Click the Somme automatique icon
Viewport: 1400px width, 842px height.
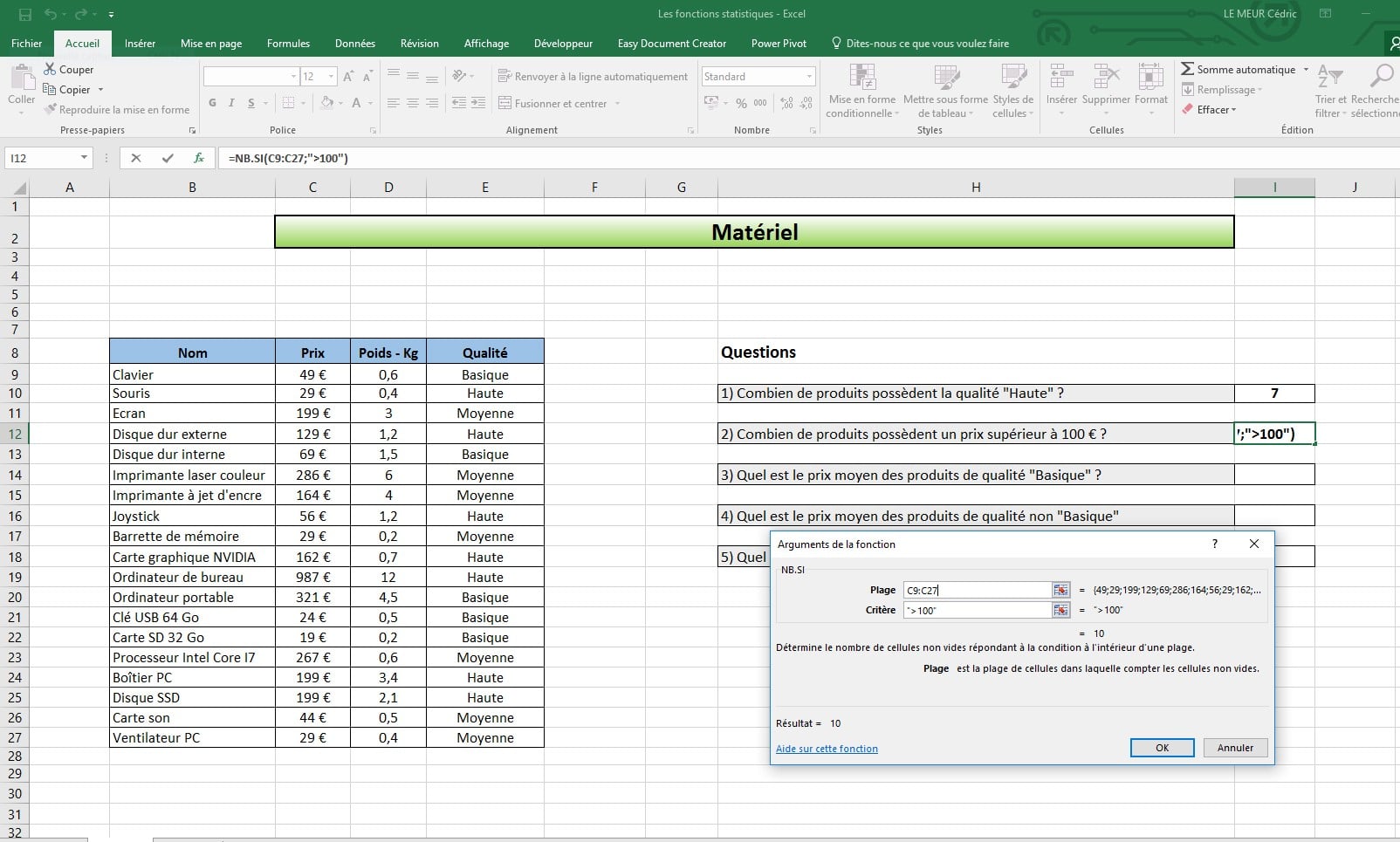(x=1189, y=69)
